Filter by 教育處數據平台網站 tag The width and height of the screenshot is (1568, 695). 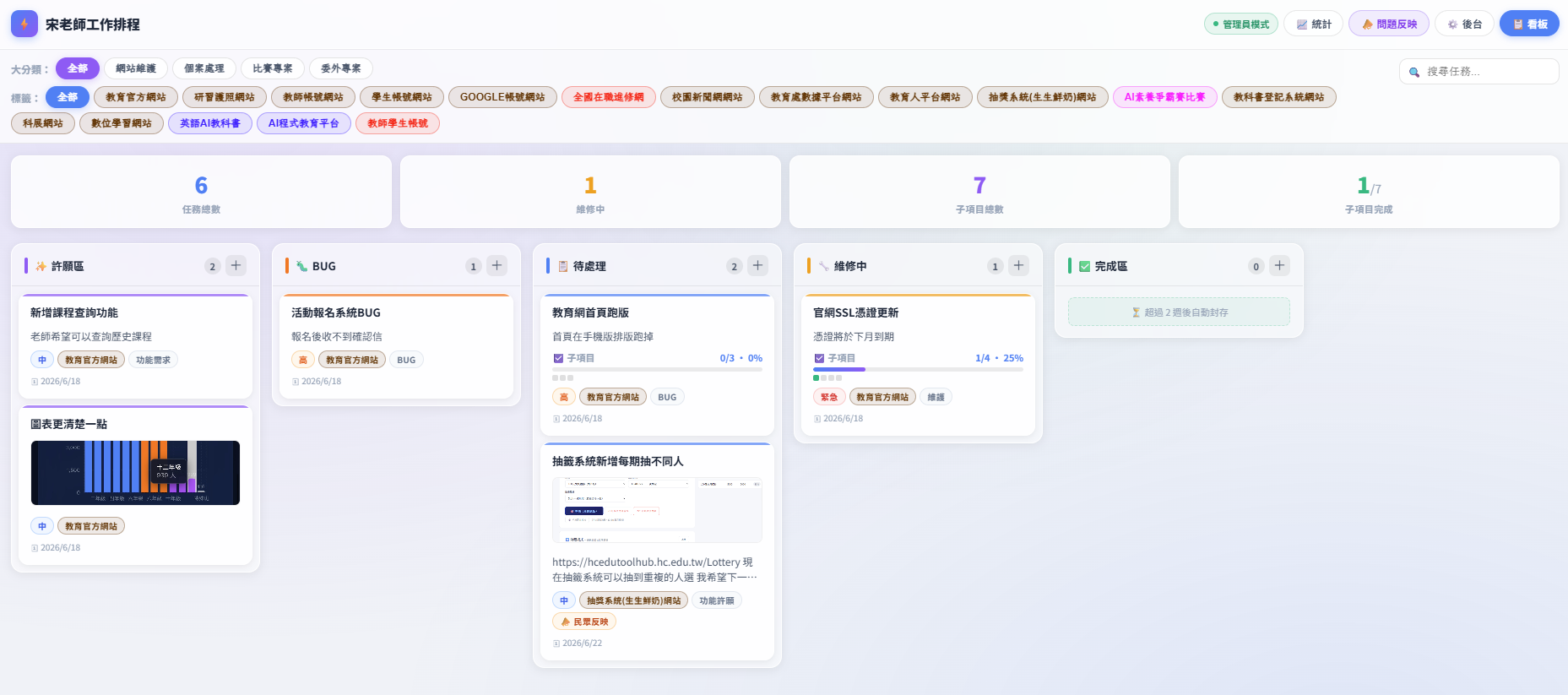(817, 97)
